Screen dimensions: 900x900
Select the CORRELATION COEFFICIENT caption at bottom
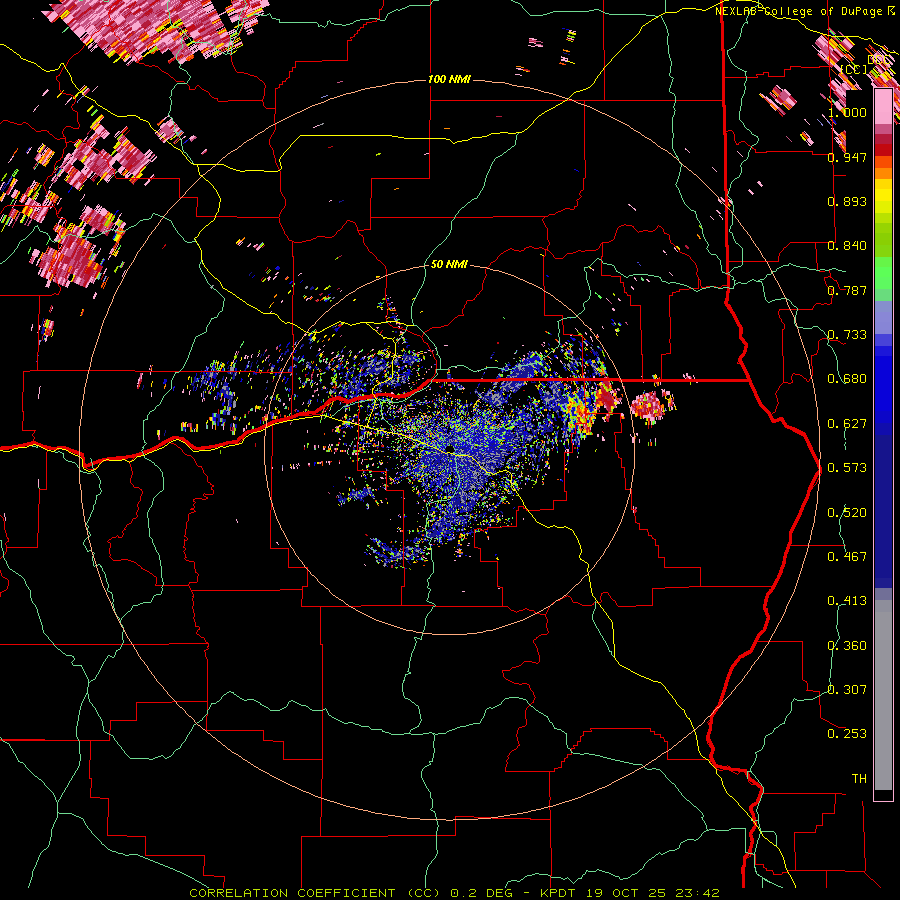click(454, 893)
